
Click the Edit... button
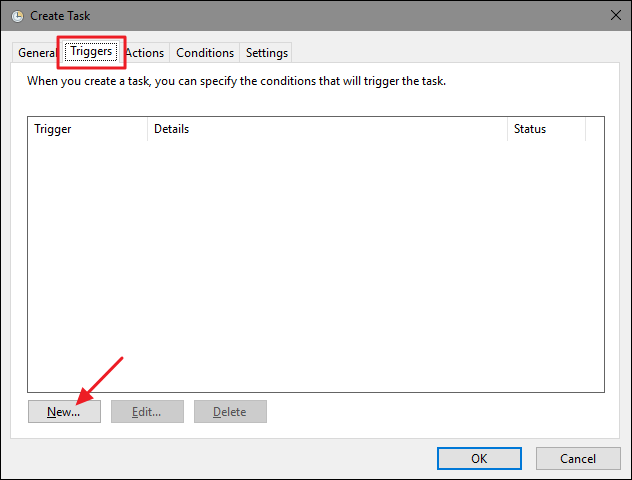[147, 411]
